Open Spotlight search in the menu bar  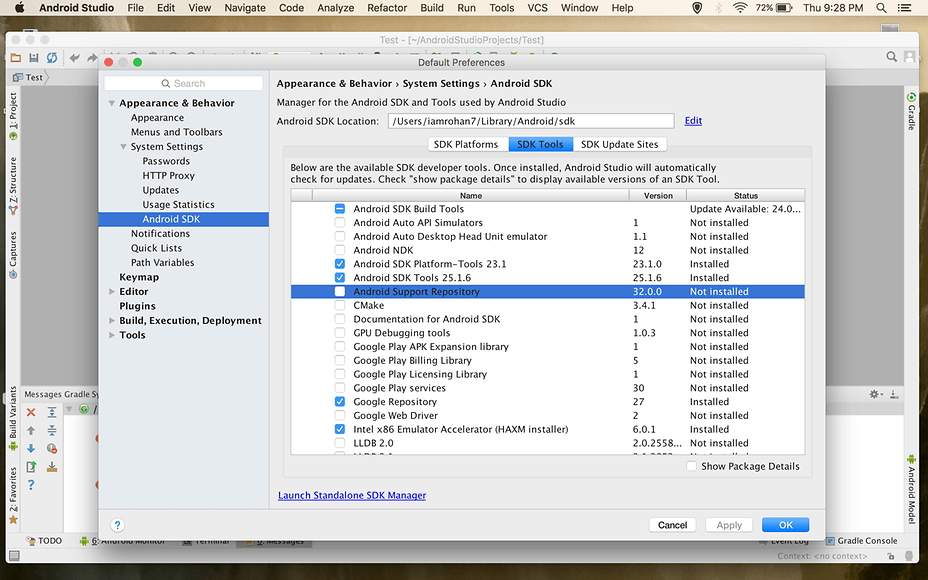tap(881, 8)
